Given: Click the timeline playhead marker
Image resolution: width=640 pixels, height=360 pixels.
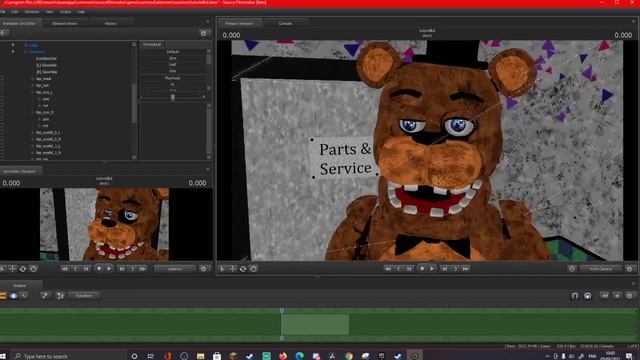Looking at the screenshot, I should pyautogui.click(x=282, y=311).
